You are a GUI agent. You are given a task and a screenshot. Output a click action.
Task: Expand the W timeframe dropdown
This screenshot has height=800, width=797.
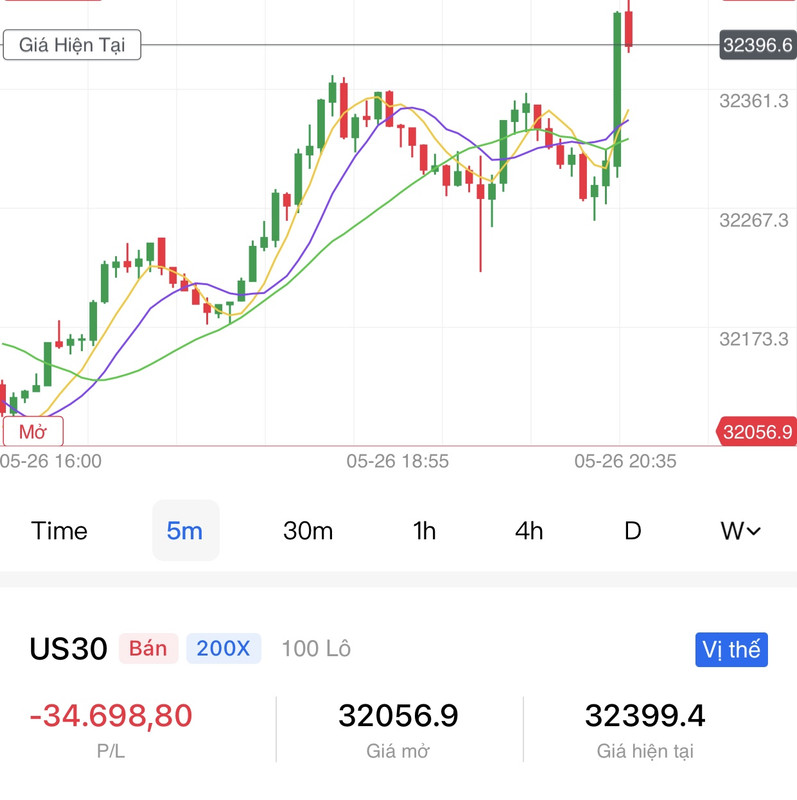[740, 531]
